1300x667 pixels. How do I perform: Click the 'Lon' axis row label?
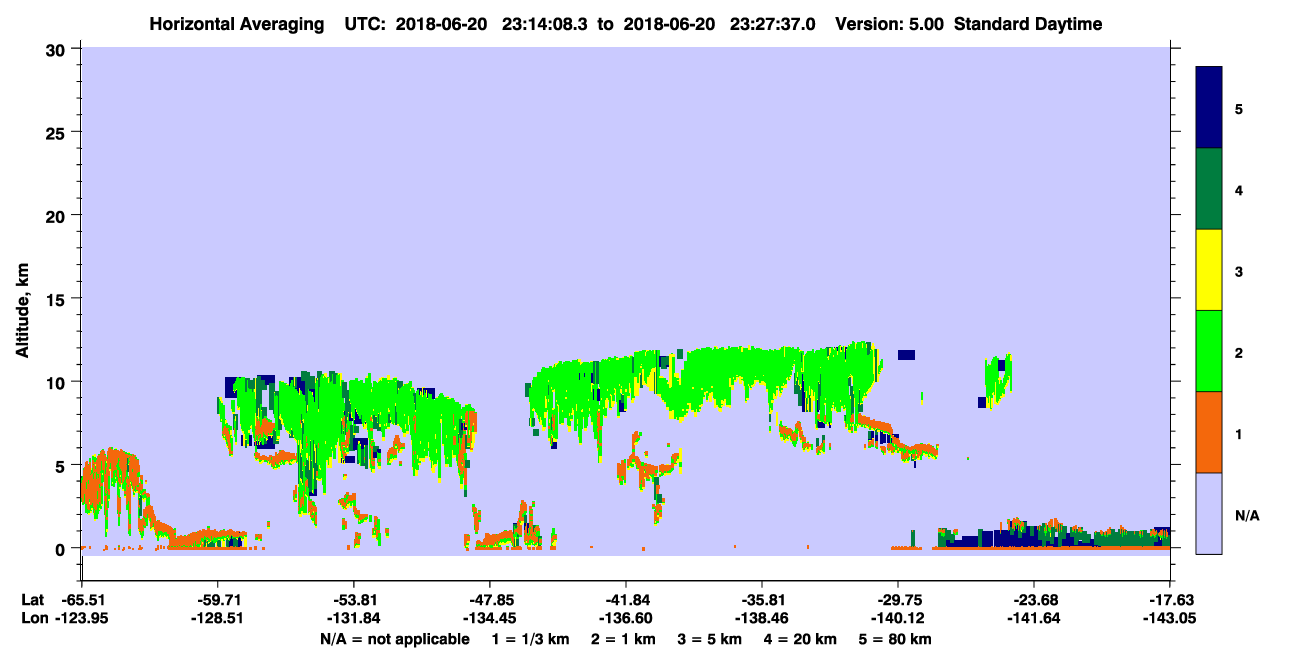click(x=33, y=618)
